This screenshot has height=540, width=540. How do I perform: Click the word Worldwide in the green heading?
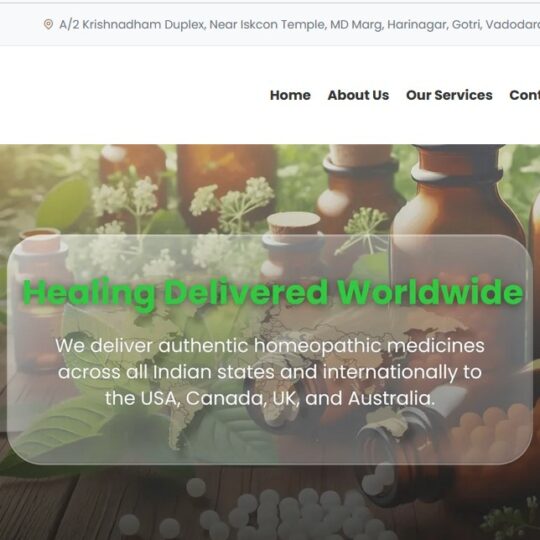click(x=430, y=291)
